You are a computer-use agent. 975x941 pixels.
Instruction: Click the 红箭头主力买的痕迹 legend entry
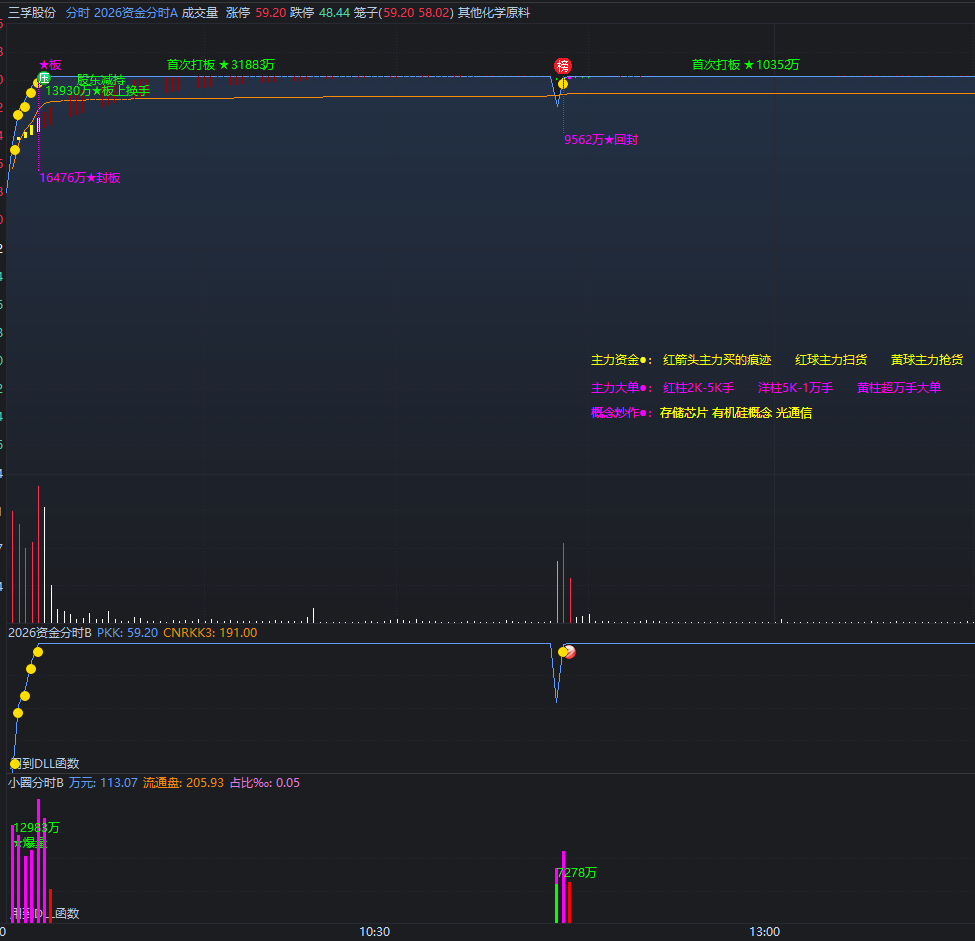717,359
